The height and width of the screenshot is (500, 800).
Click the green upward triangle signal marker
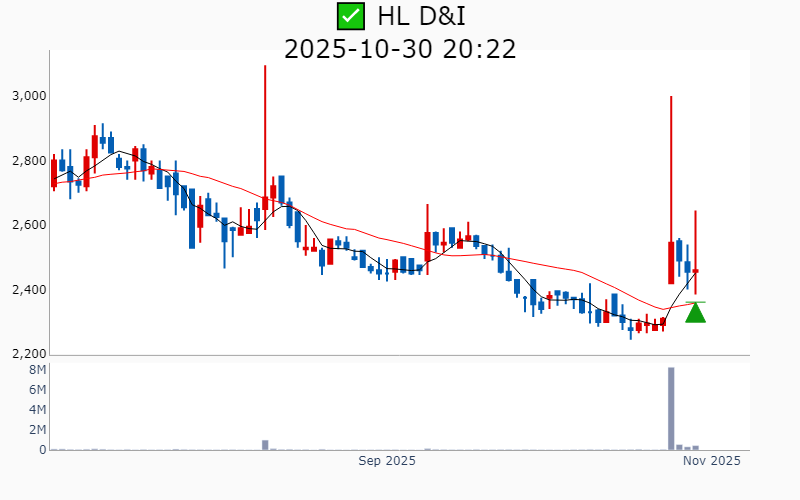click(x=695, y=313)
